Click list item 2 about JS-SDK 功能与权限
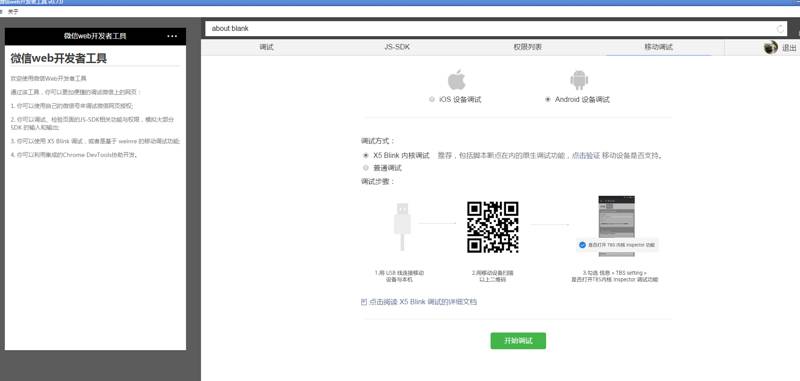This screenshot has width=800, height=381. (92, 122)
